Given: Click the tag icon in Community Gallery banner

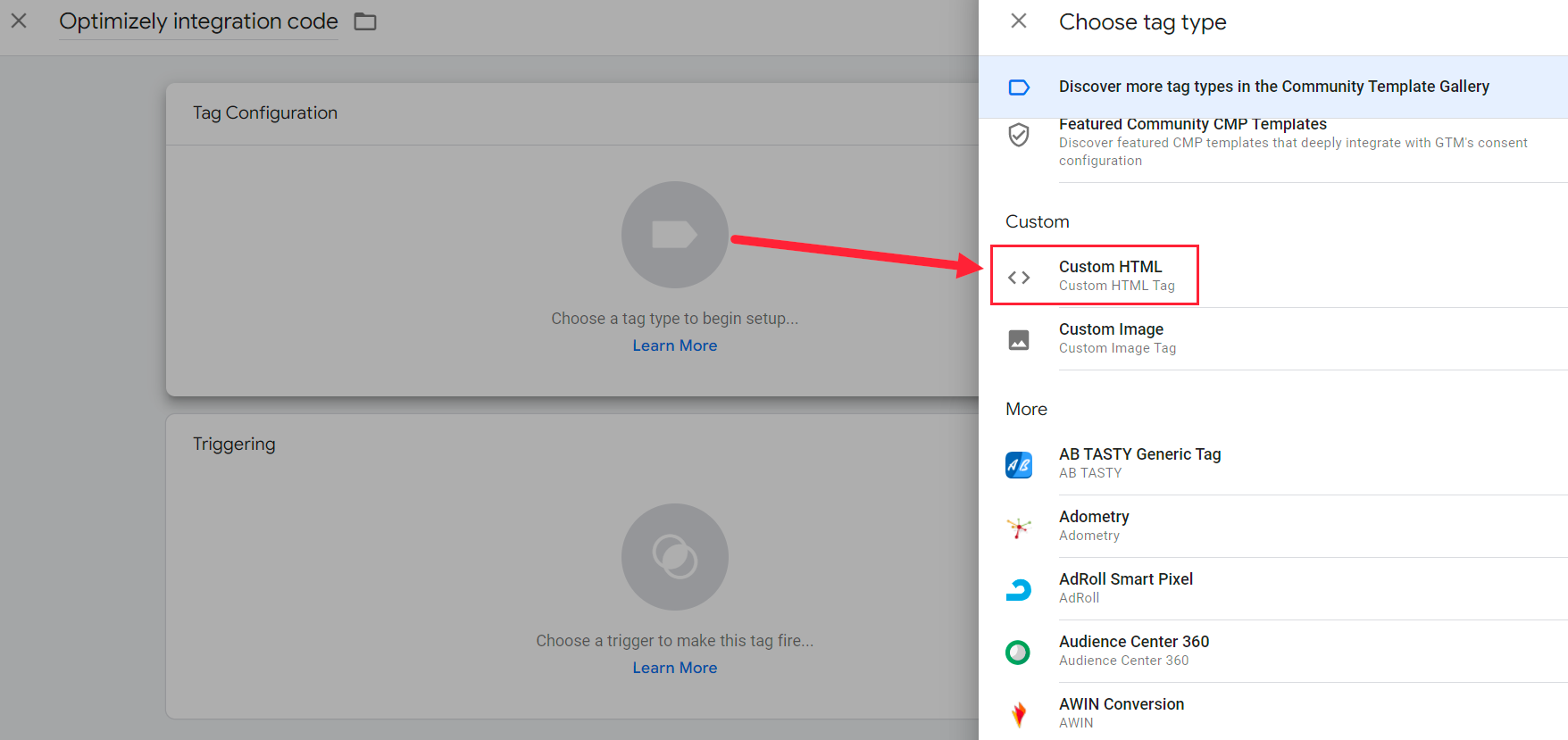Looking at the screenshot, I should (1019, 87).
